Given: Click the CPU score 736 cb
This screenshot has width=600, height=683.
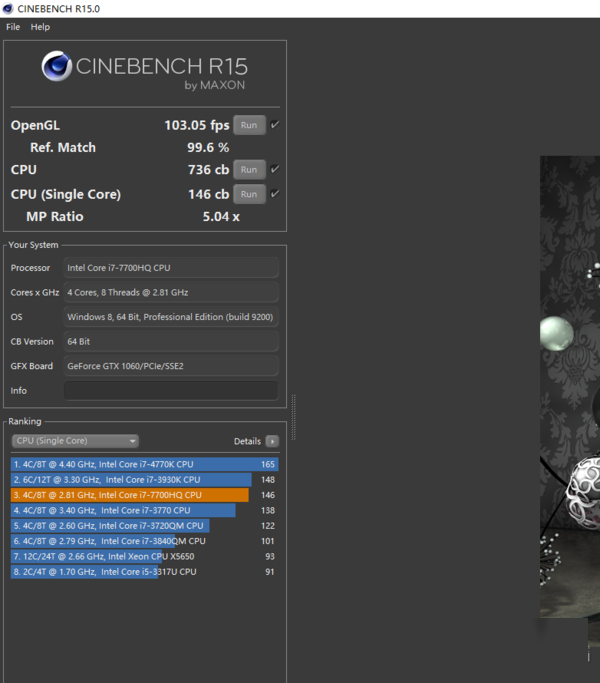Looking at the screenshot, I should [x=208, y=170].
